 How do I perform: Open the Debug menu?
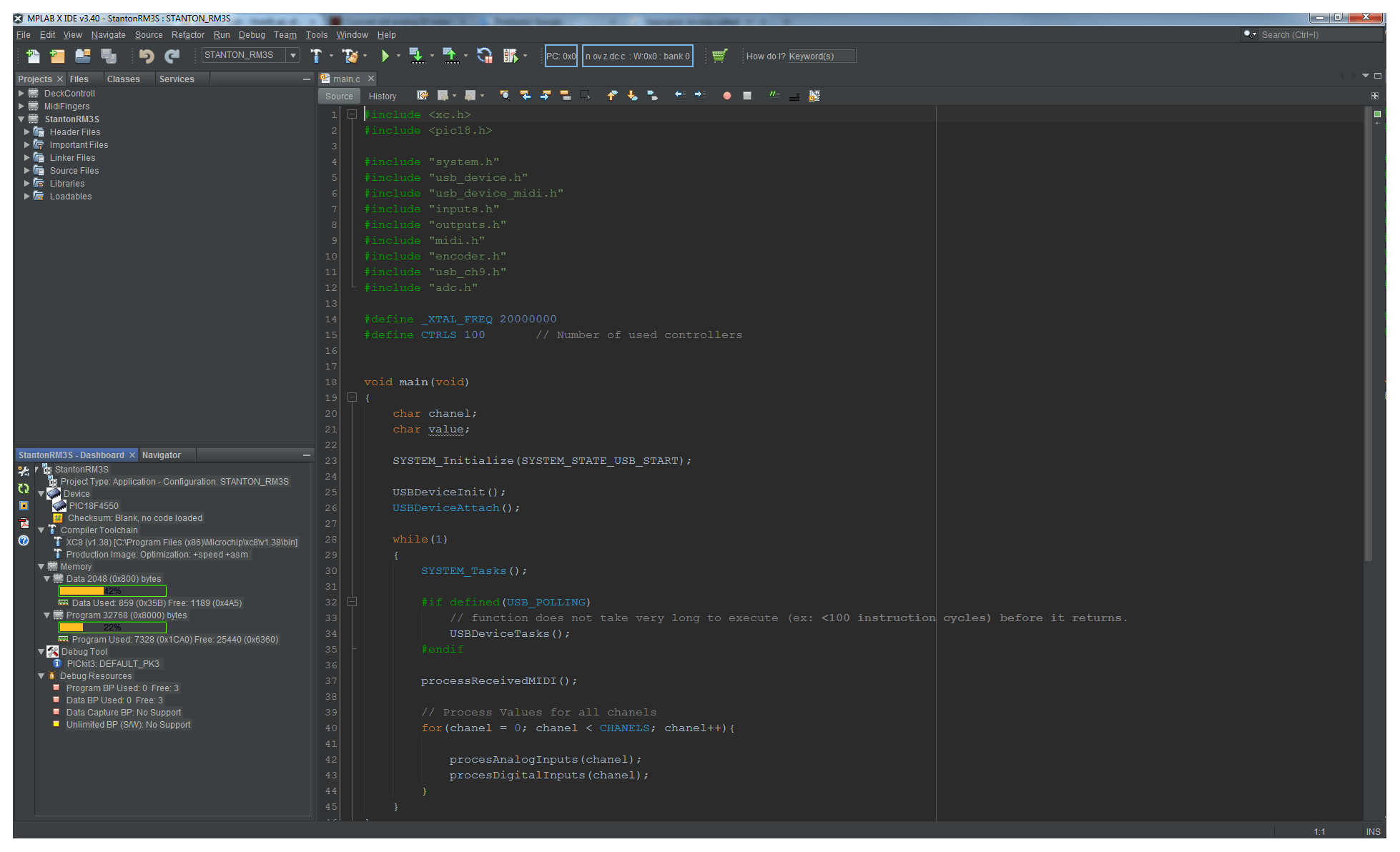[x=252, y=35]
